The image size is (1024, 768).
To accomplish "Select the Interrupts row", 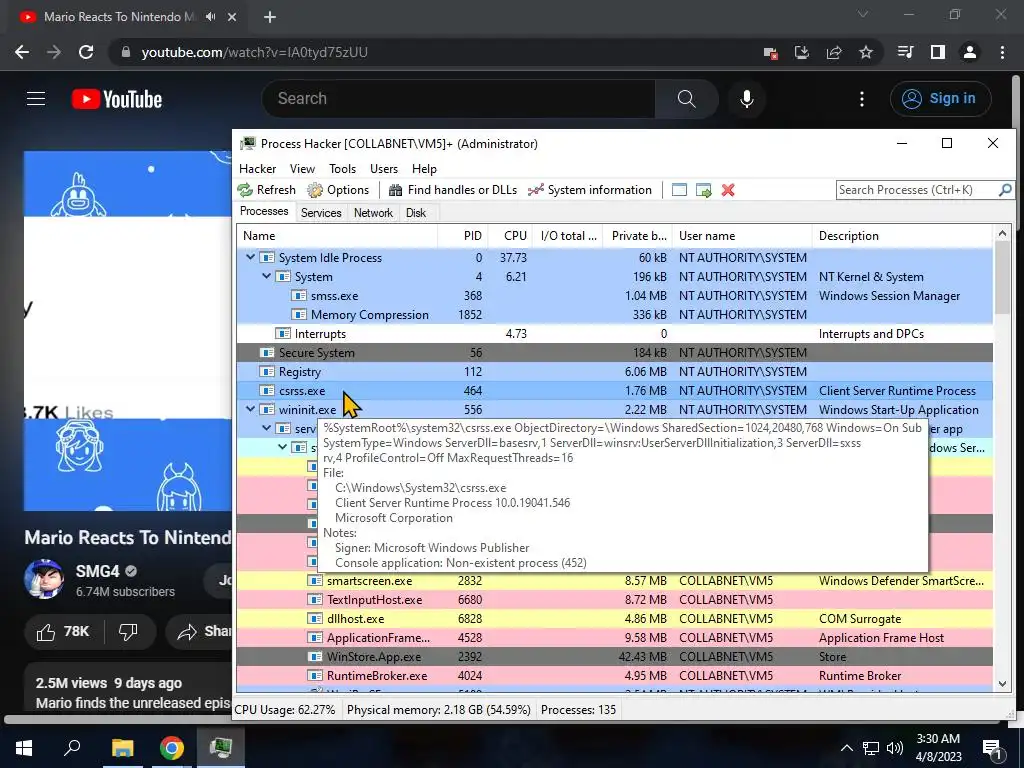I will coord(615,334).
